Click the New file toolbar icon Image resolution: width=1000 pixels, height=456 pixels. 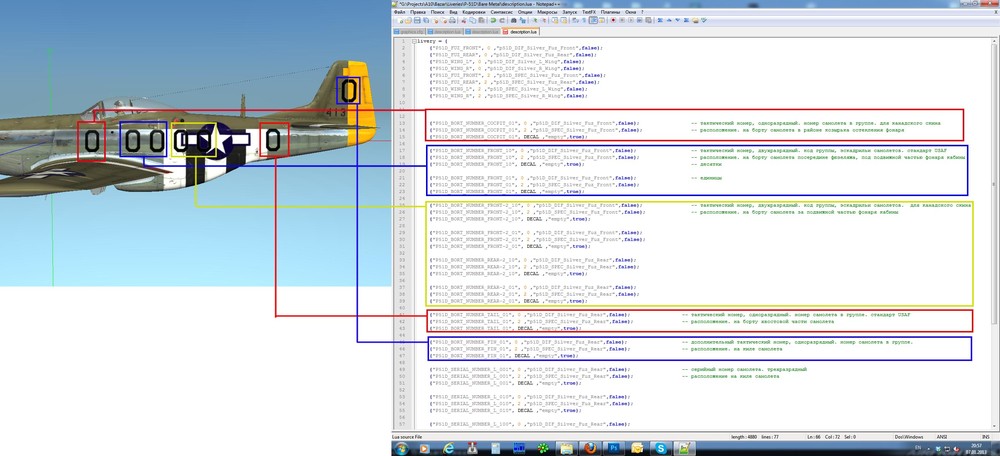pyautogui.click(x=400, y=19)
